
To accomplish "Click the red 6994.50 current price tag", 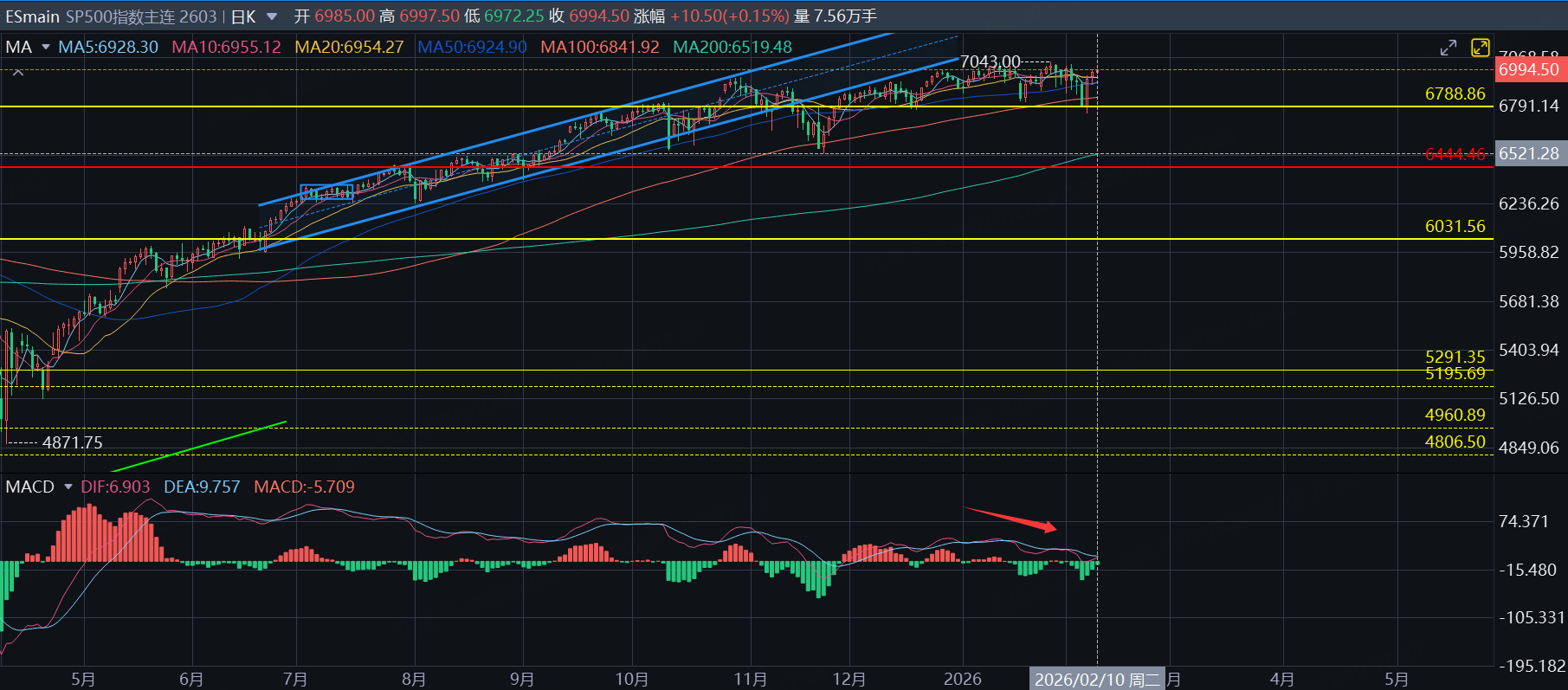I will [1531, 69].
